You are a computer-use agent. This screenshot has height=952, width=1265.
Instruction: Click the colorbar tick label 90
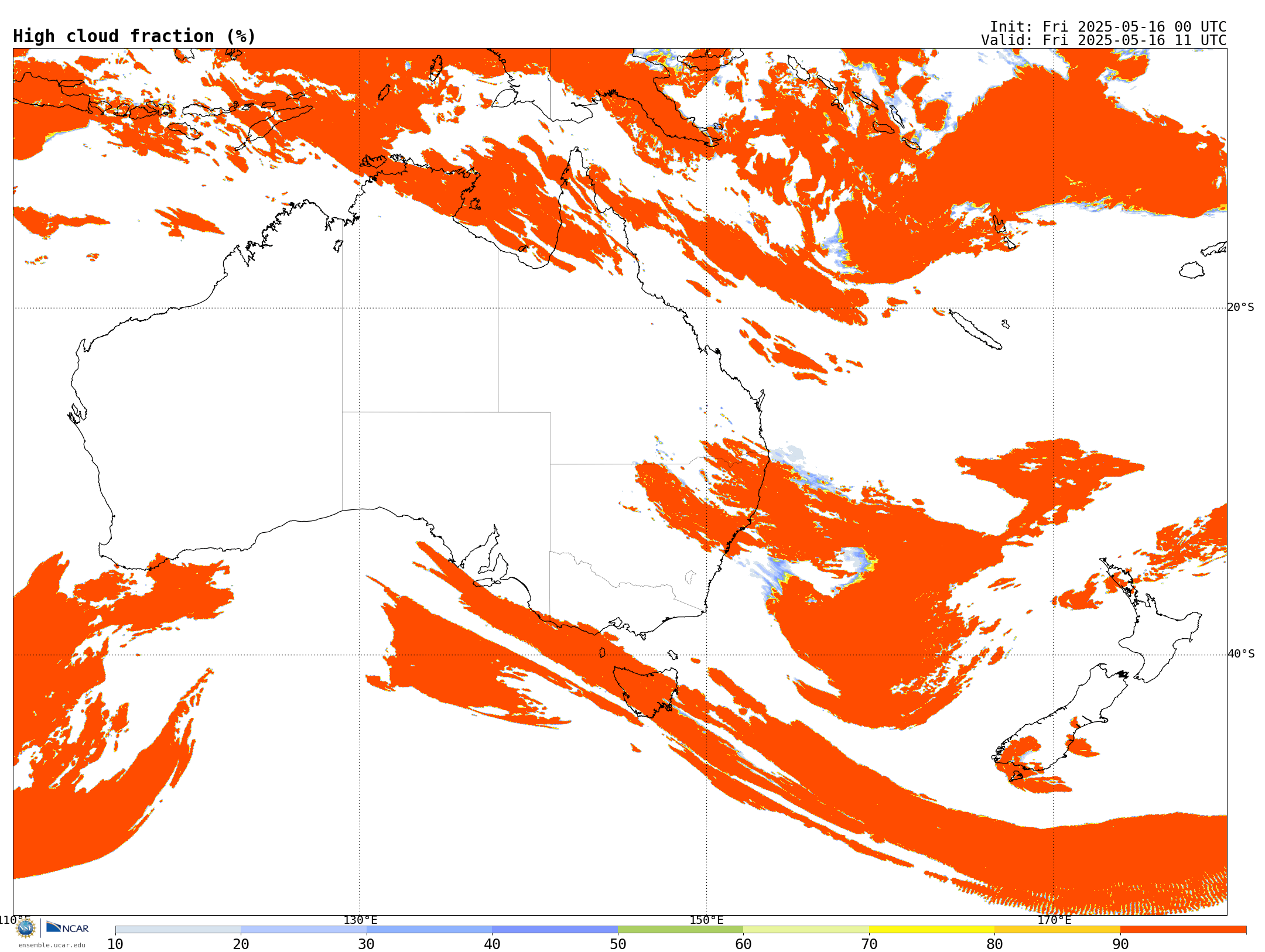tap(1120, 944)
